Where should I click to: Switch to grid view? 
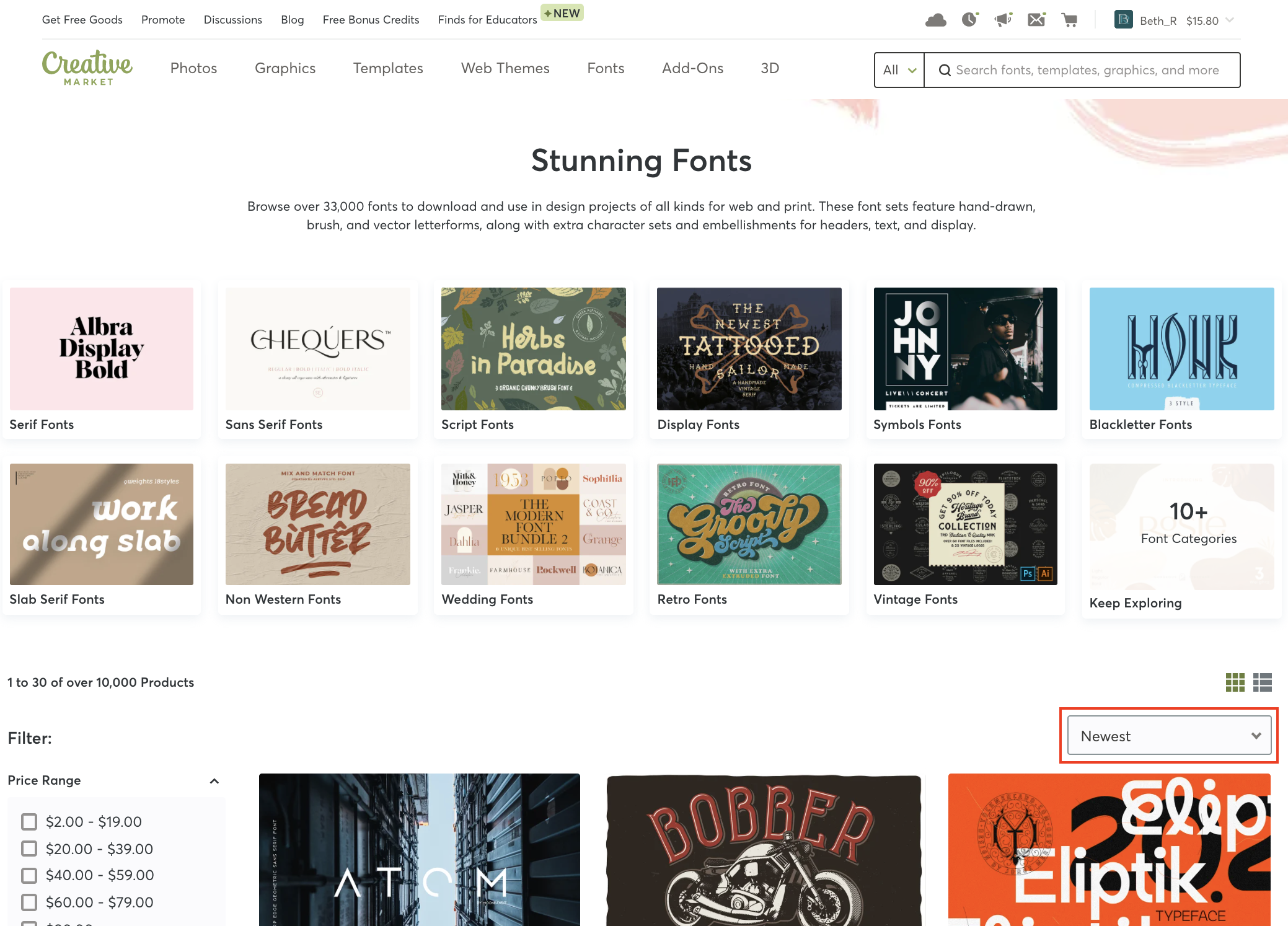(1235, 682)
